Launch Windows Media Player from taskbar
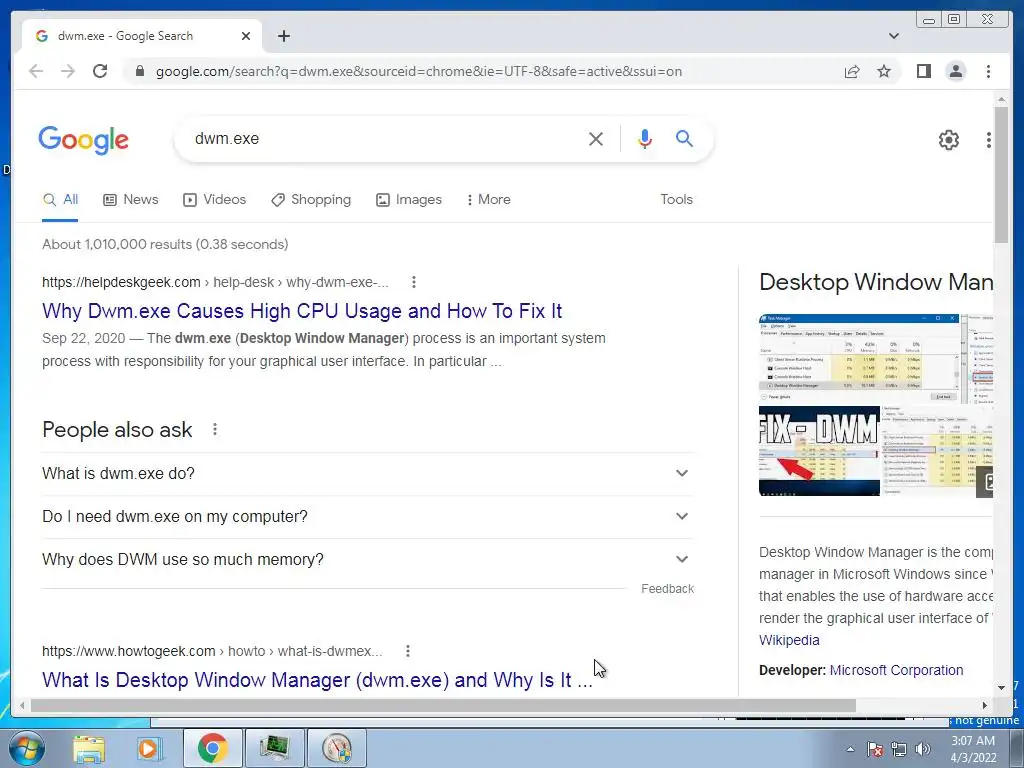This screenshot has width=1024, height=768. [148, 748]
